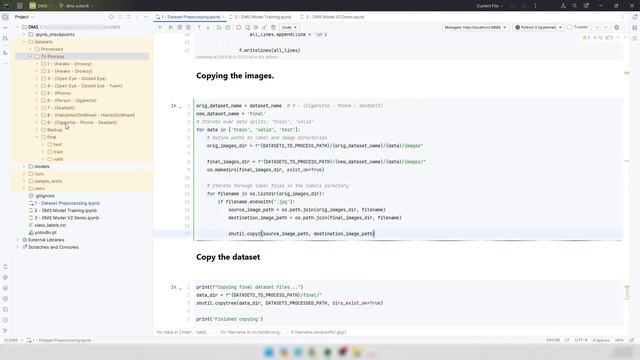Viewport: 640px width, 360px height.
Task: Click the move cell down arrow icon
Action: tap(208, 27)
